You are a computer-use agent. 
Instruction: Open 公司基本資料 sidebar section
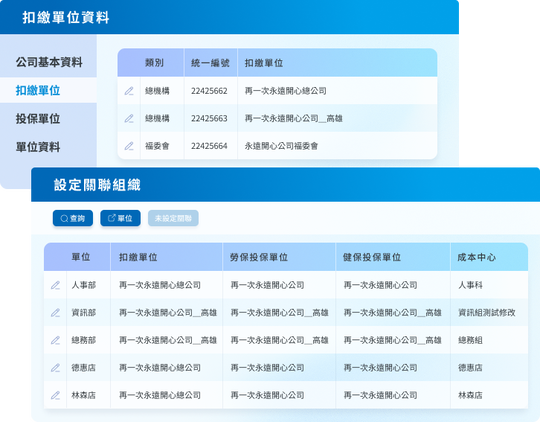pyautogui.click(x=49, y=62)
